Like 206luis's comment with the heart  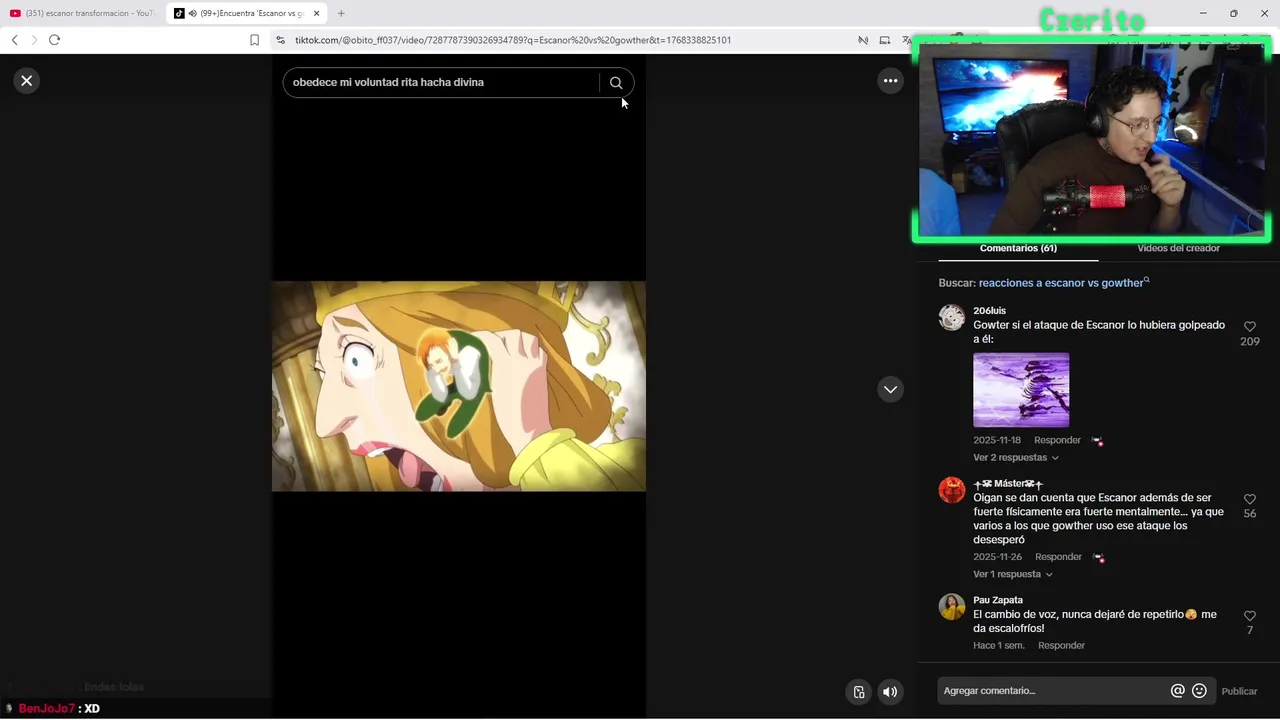[1249, 327]
